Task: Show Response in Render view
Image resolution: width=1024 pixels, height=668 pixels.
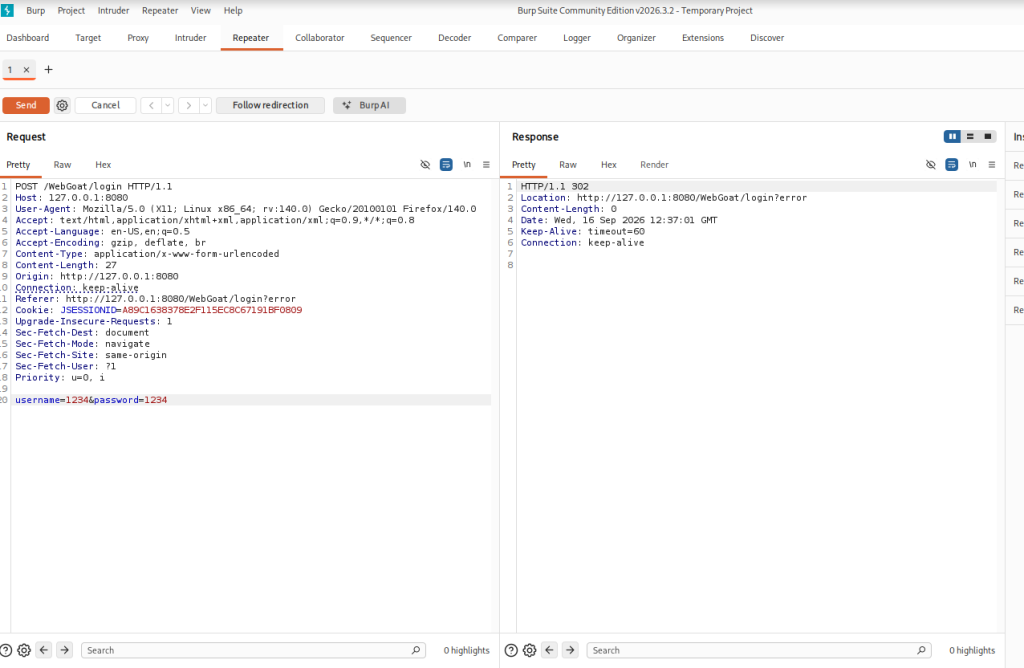Action: 654,165
